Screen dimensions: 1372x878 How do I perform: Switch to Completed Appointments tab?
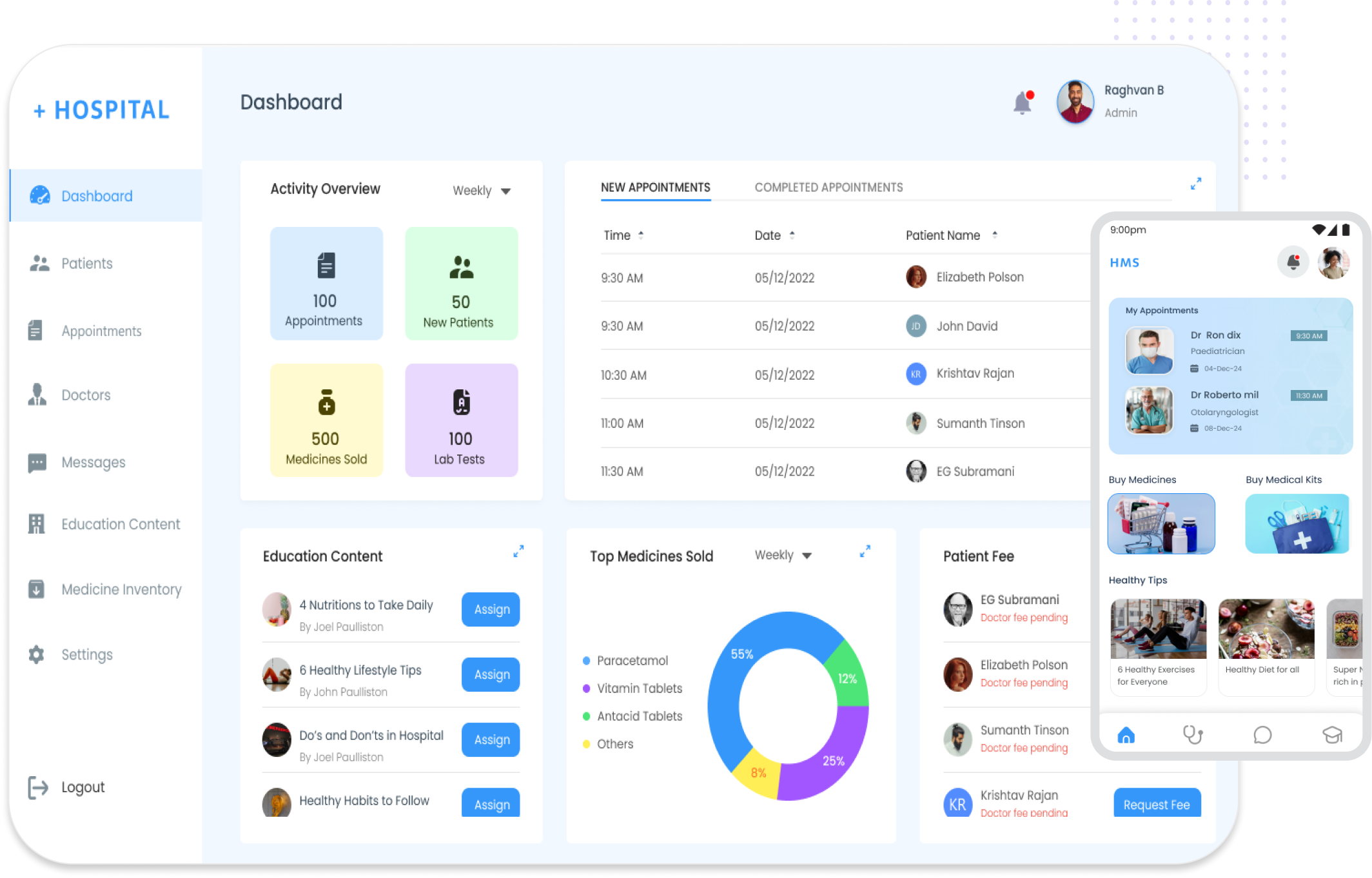[828, 188]
